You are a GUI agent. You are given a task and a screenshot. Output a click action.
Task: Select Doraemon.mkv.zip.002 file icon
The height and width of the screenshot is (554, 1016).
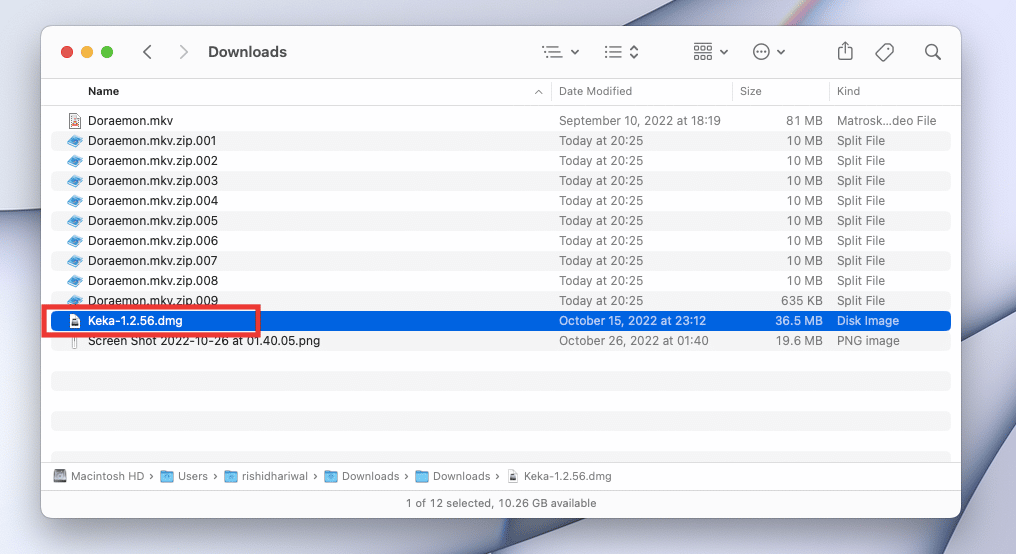[75, 161]
